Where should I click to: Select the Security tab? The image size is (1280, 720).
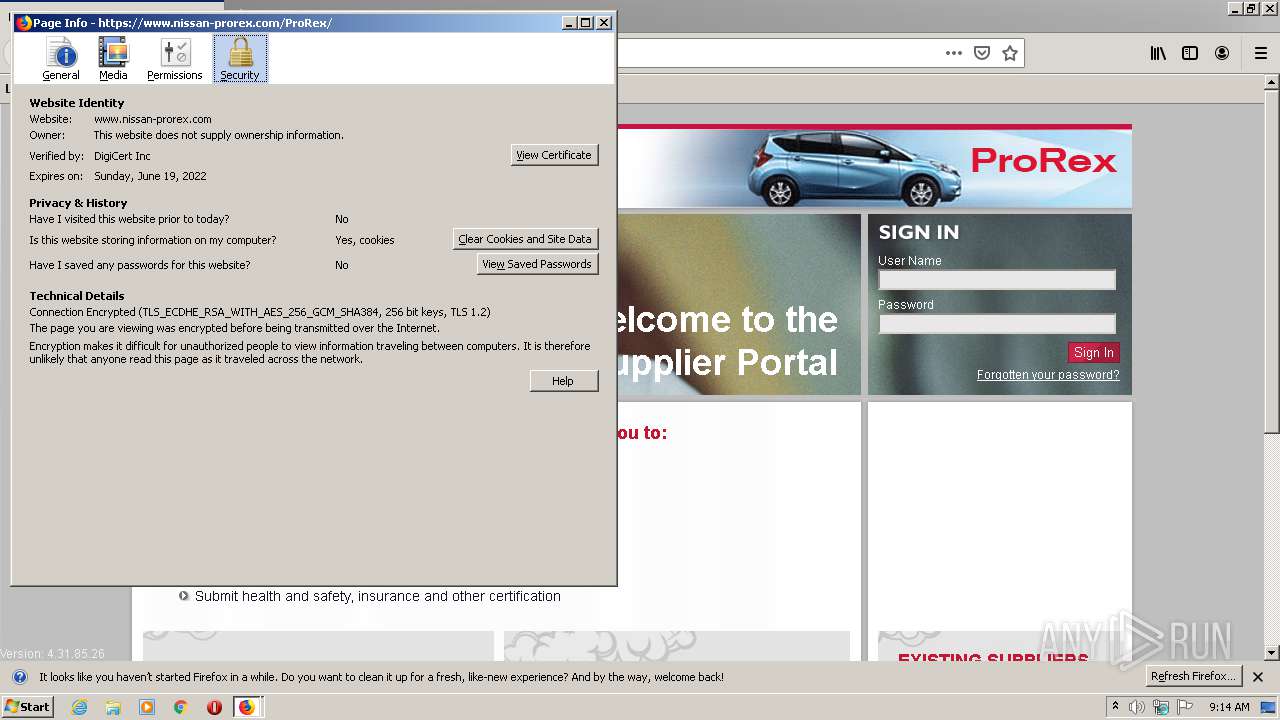(240, 59)
